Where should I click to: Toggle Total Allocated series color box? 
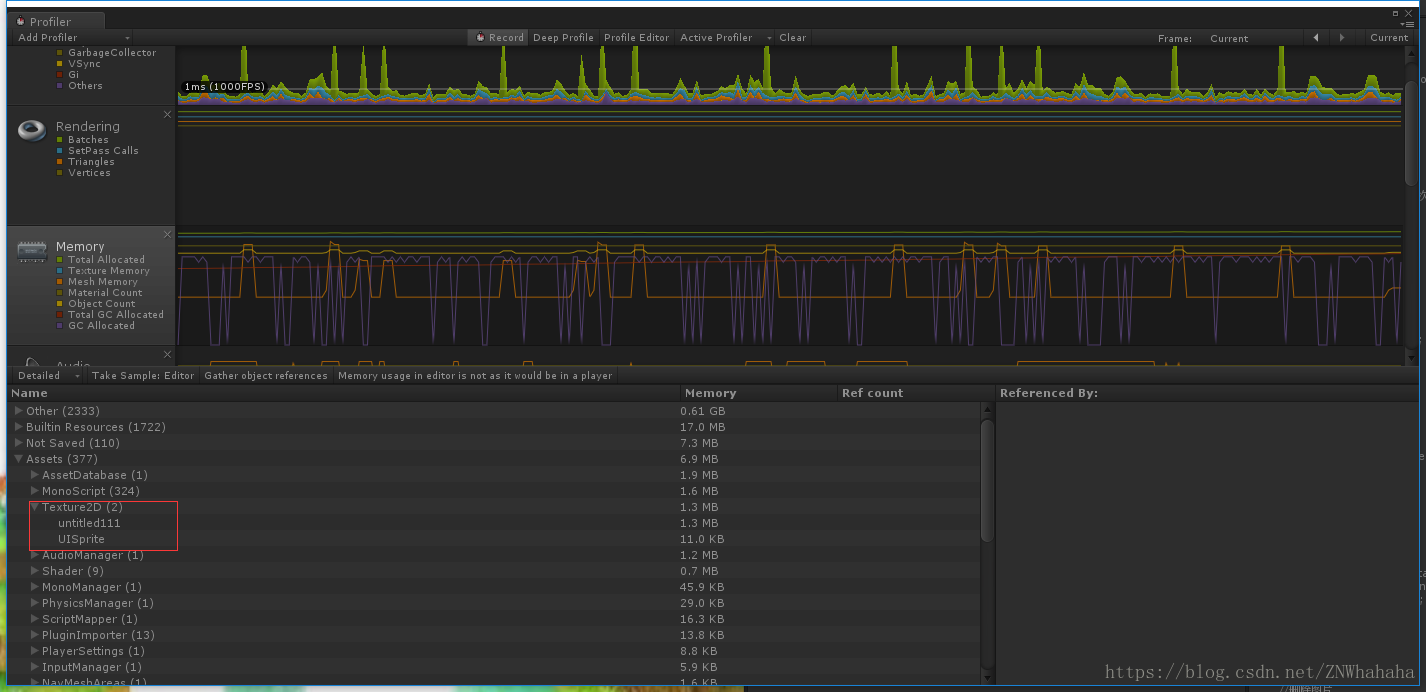[60, 260]
